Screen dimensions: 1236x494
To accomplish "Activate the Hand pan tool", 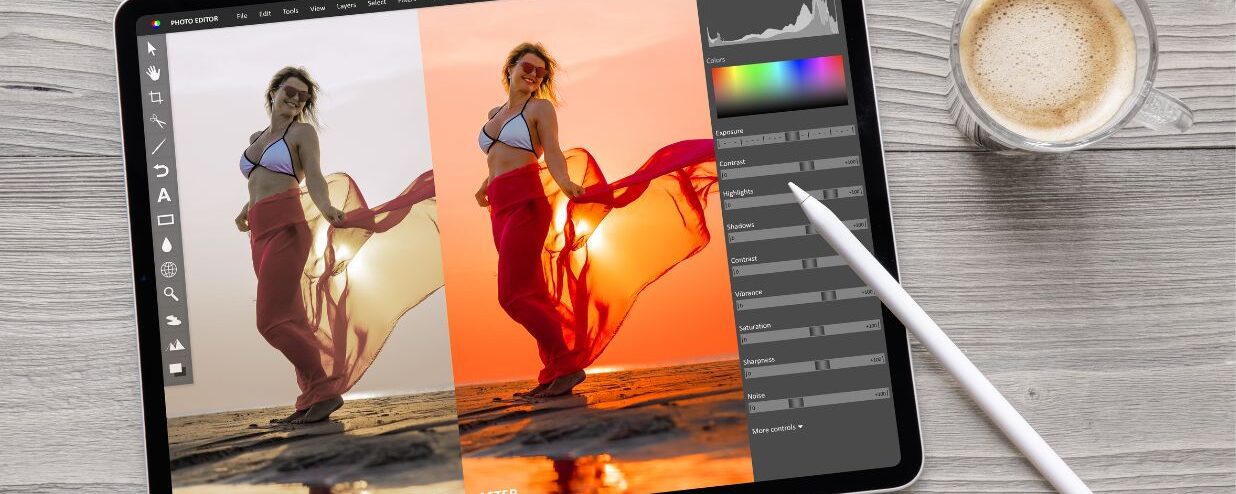I will coord(154,72).
